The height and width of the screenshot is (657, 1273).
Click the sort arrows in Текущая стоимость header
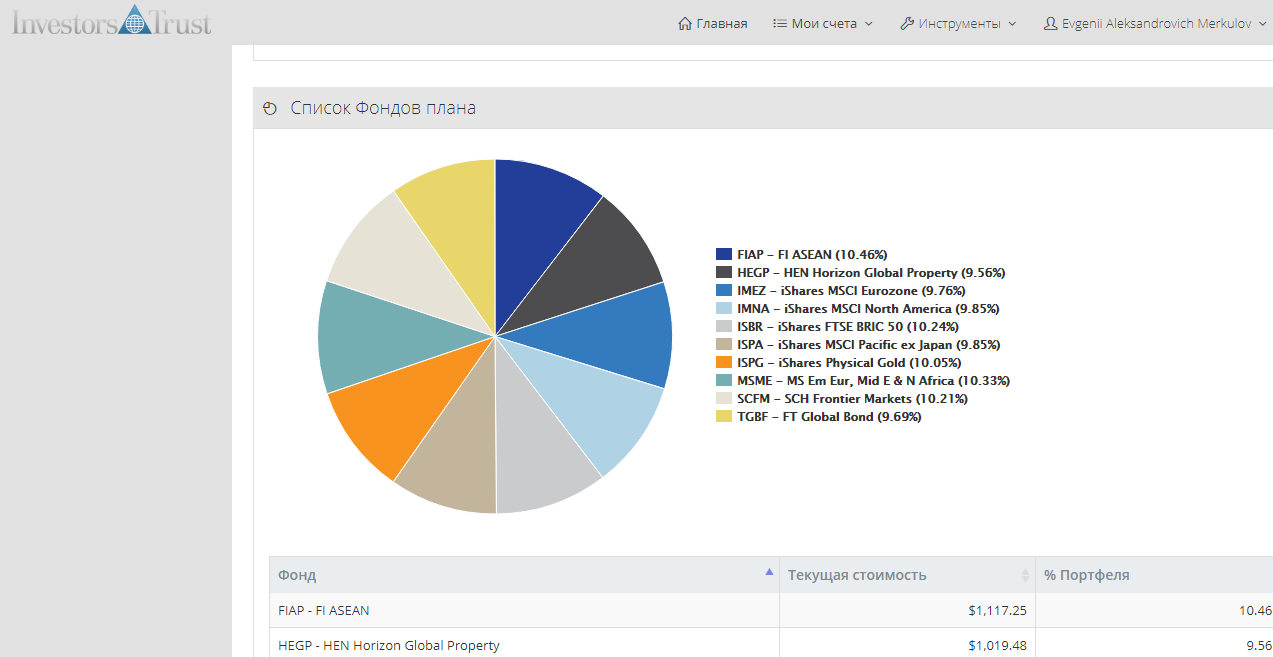pos(1025,575)
